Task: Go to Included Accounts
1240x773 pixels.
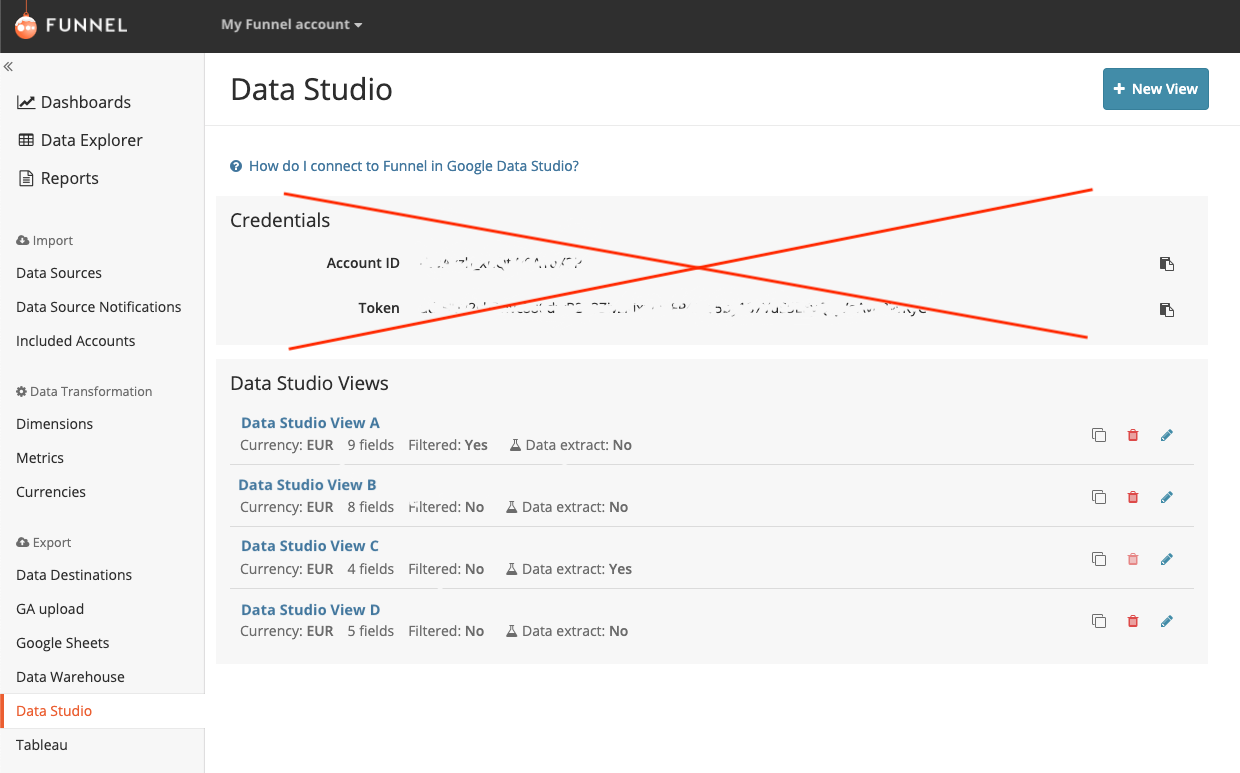Action: (x=76, y=341)
